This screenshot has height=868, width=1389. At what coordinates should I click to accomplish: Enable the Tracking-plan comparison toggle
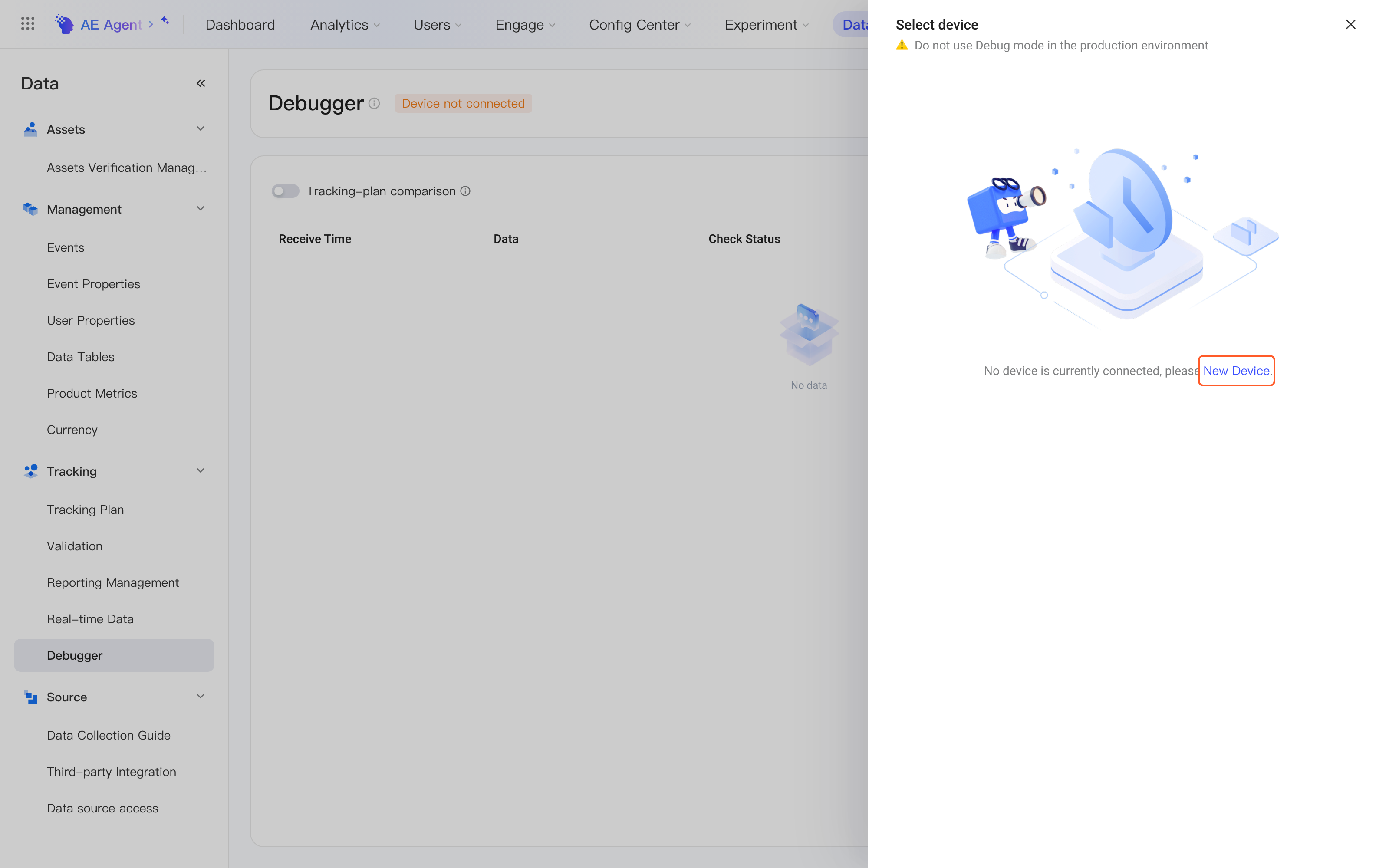point(285,191)
